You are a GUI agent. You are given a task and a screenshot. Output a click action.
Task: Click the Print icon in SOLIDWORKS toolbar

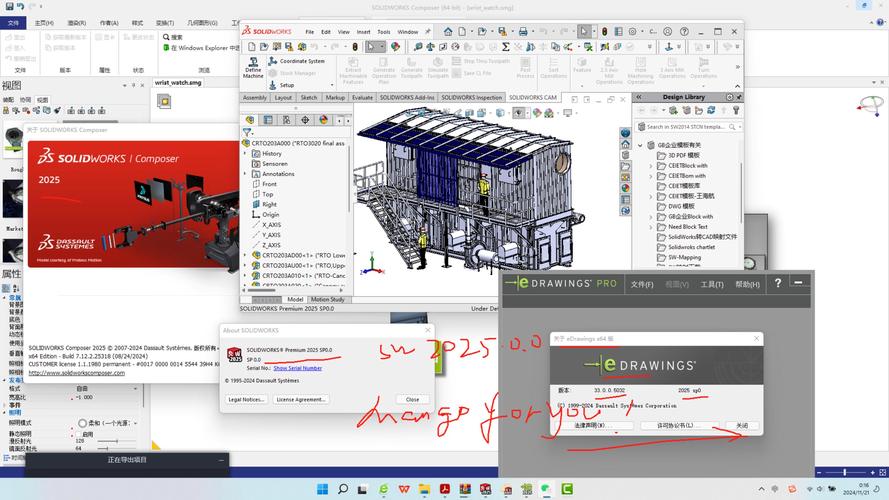coord(522,32)
